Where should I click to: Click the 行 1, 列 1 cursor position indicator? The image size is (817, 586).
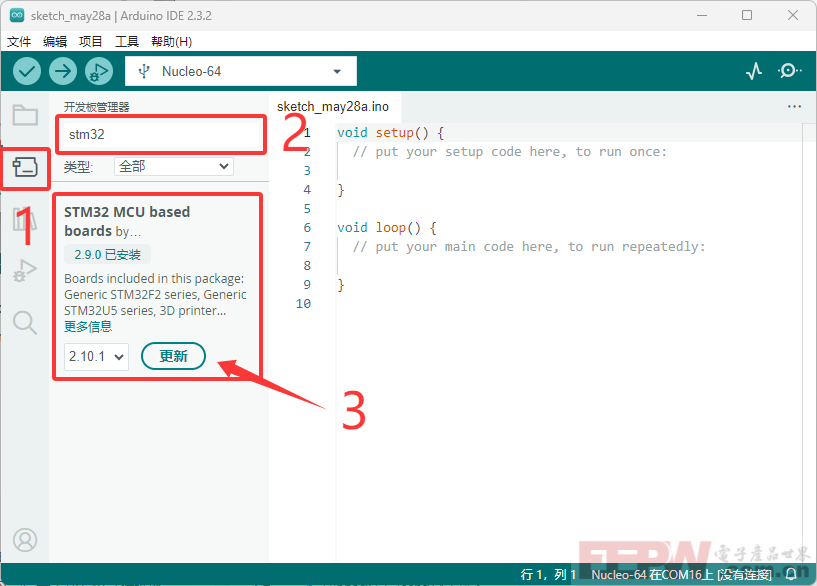point(548,575)
